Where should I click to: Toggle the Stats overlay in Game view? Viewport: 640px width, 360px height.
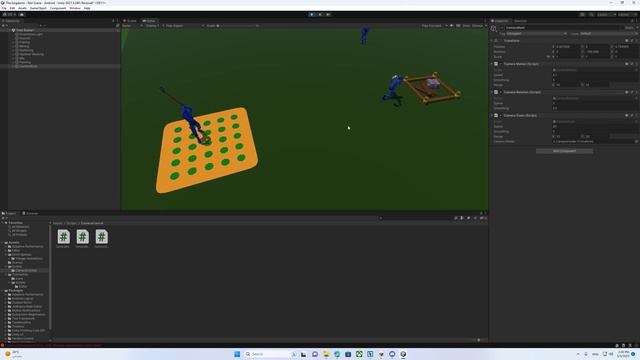pyautogui.click(x=466, y=25)
